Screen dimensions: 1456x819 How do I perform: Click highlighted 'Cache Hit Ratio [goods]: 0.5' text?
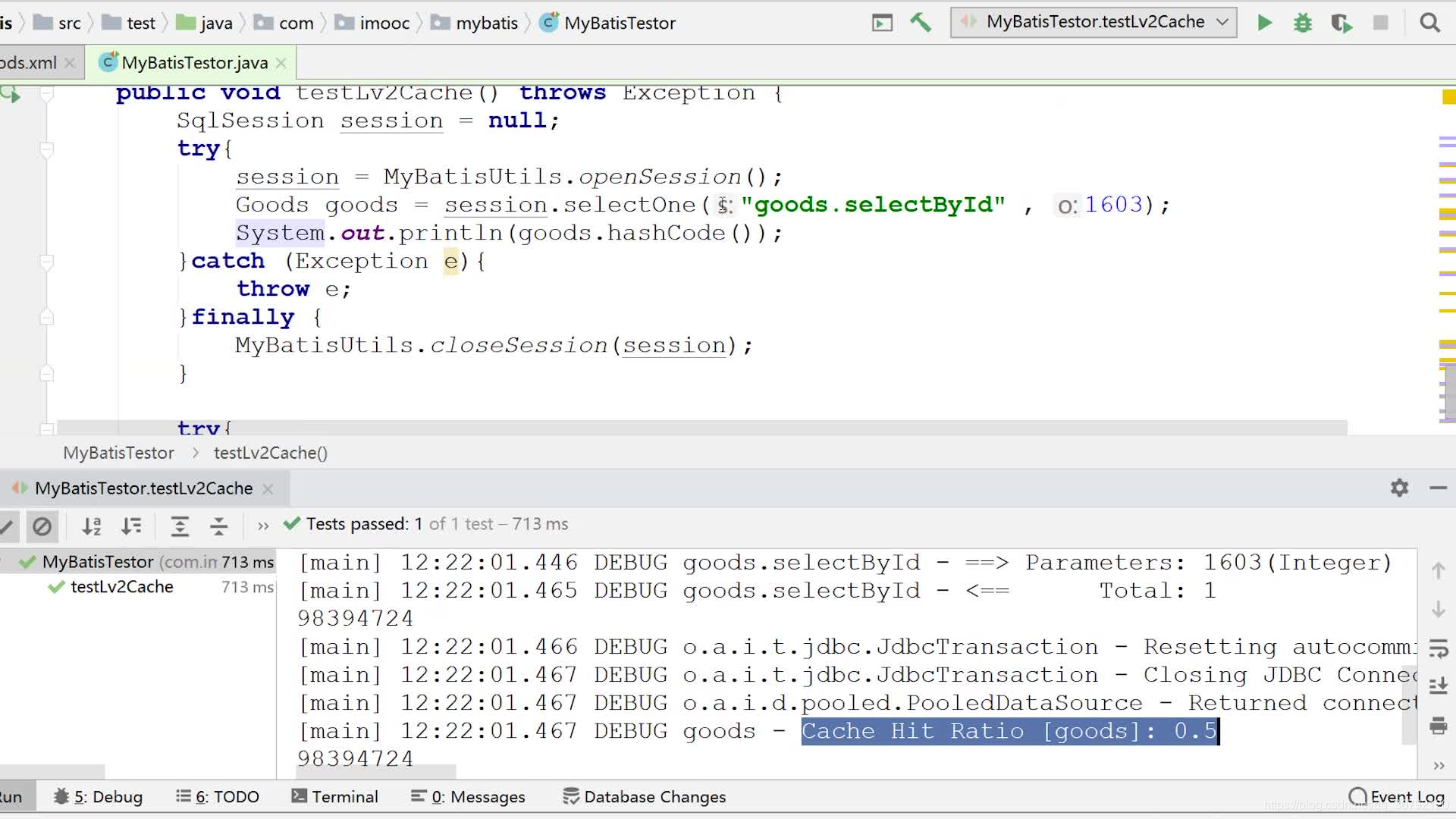tap(1009, 731)
